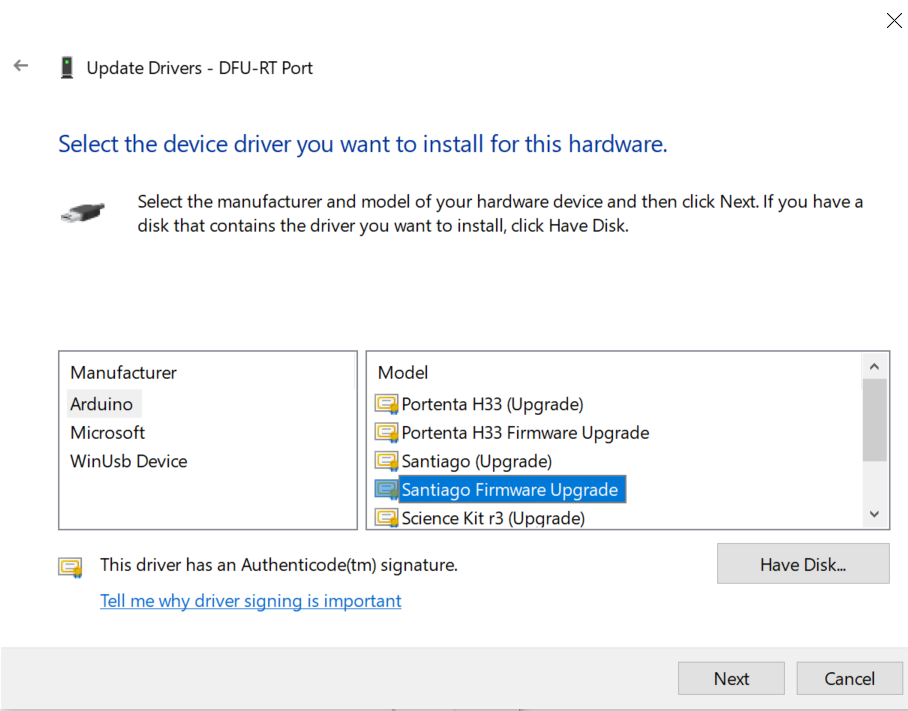Click the Authenticode signature certificate icon
The height and width of the screenshot is (711, 908).
point(70,567)
